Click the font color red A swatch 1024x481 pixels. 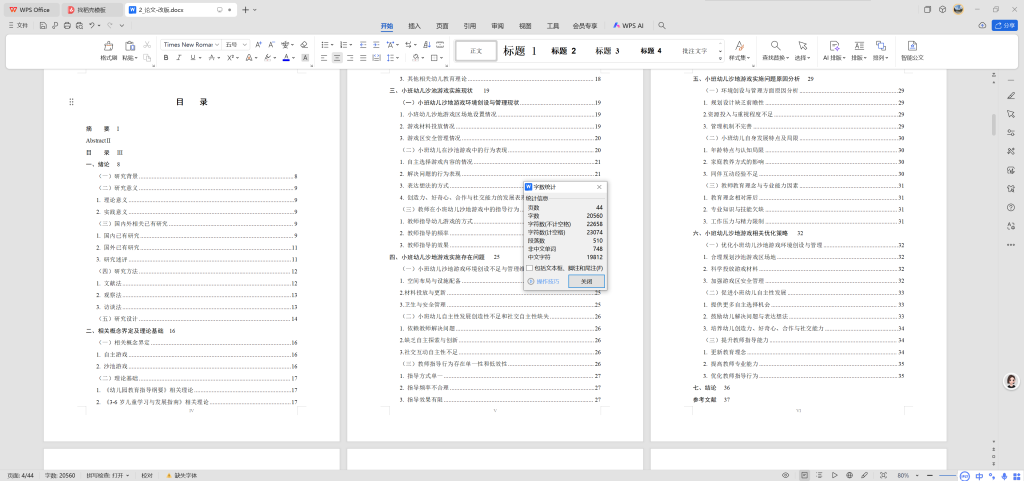[x=286, y=59]
